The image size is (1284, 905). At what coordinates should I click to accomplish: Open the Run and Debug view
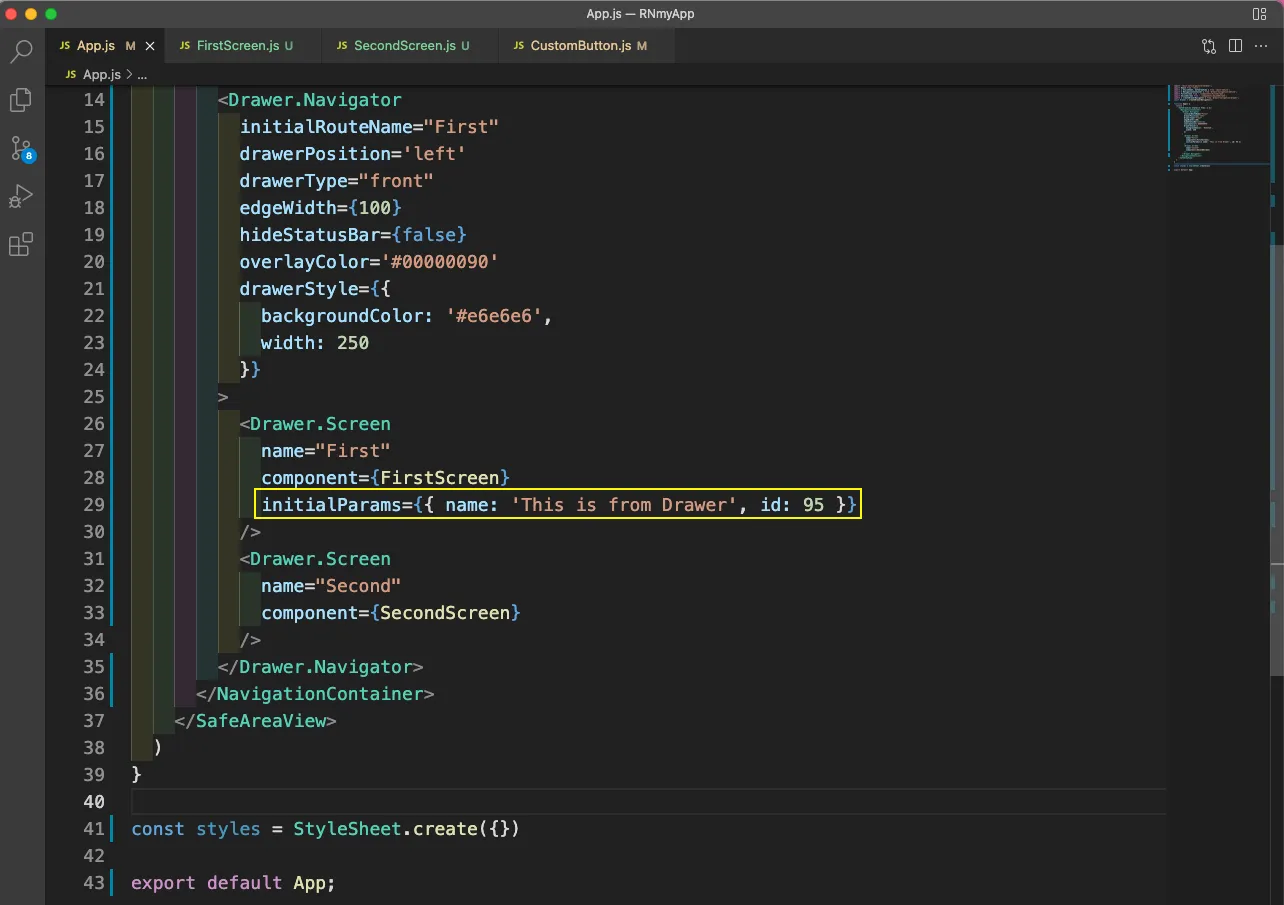(x=21, y=196)
